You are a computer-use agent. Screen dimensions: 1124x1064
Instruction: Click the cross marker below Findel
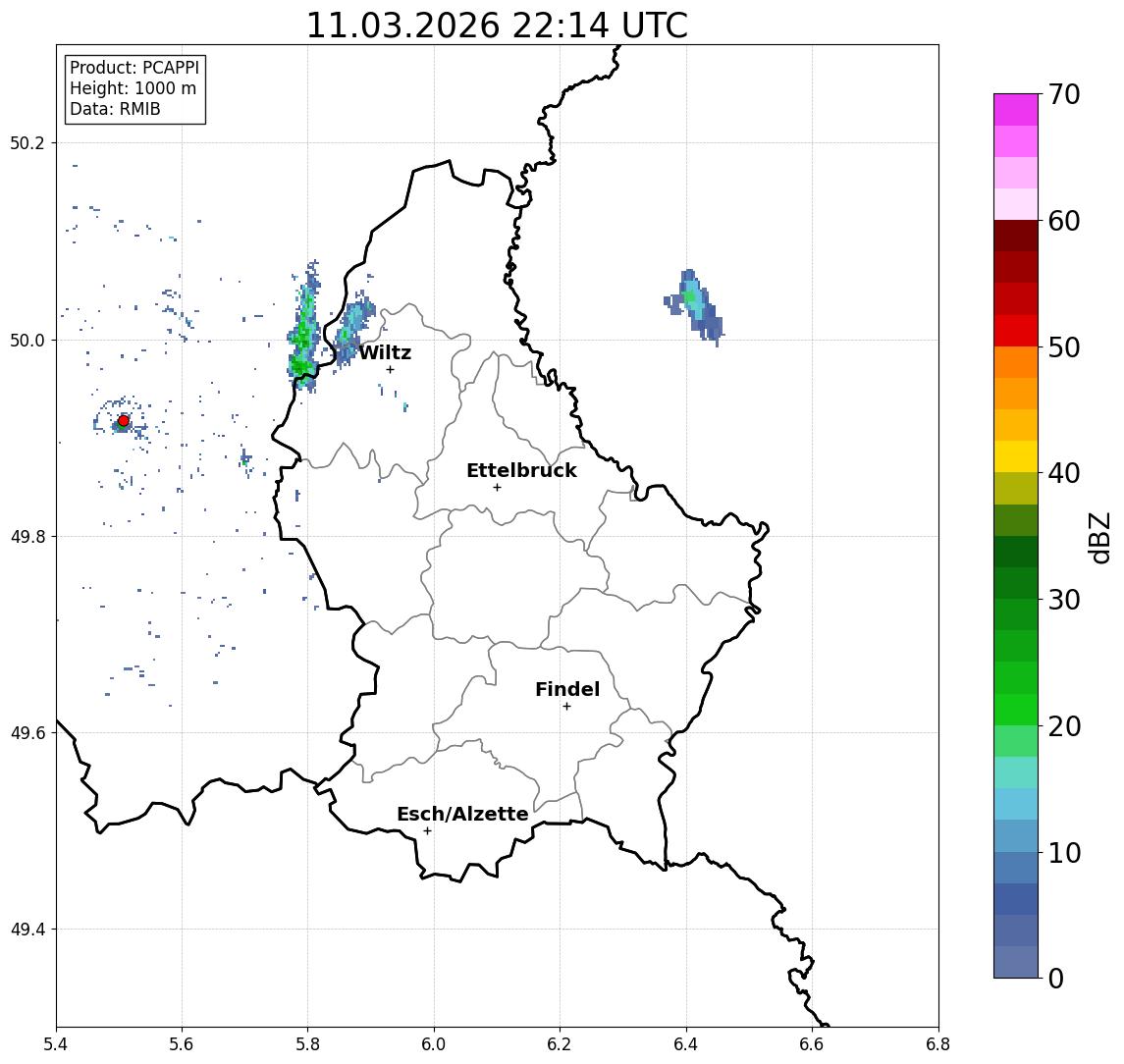(x=566, y=707)
